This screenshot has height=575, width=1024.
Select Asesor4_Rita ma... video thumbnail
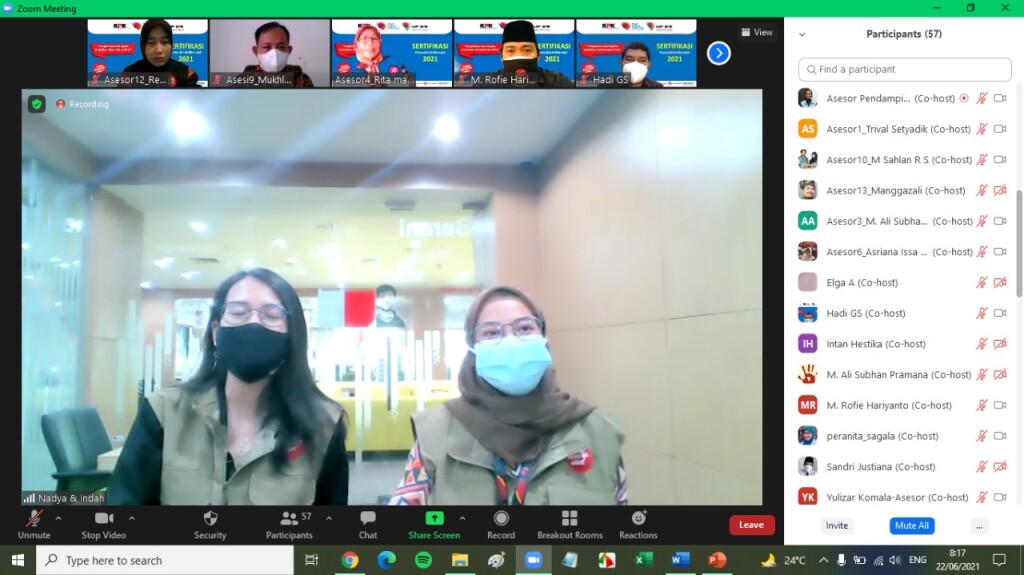click(x=392, y=53)
